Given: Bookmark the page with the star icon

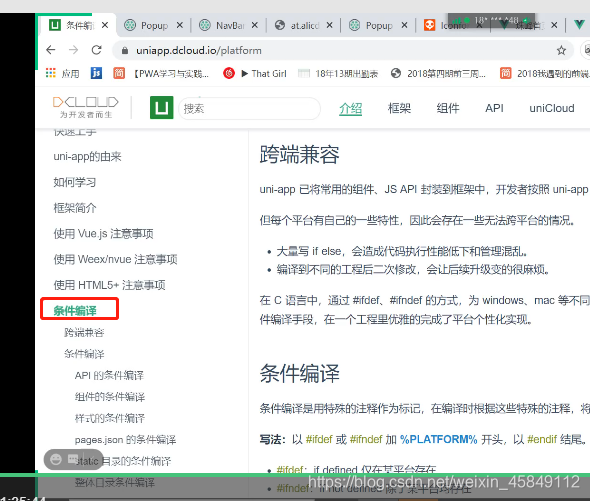Looking at the screenshot, I should coord(561,50).
